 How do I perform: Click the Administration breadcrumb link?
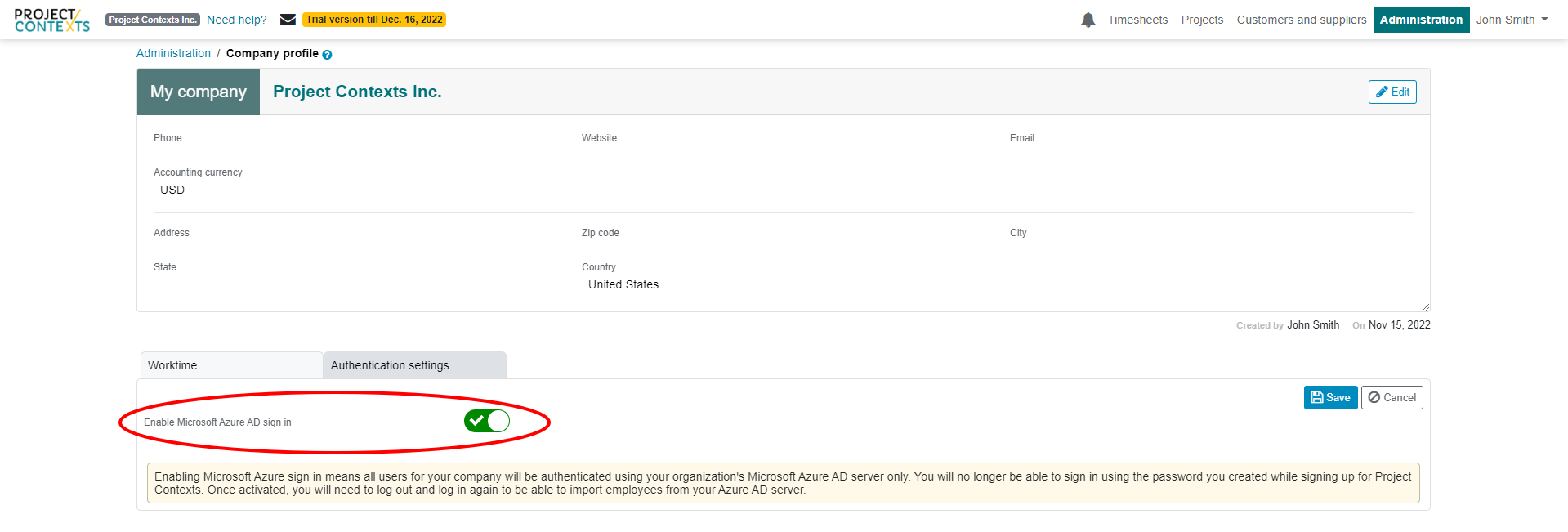pos(173,53)
